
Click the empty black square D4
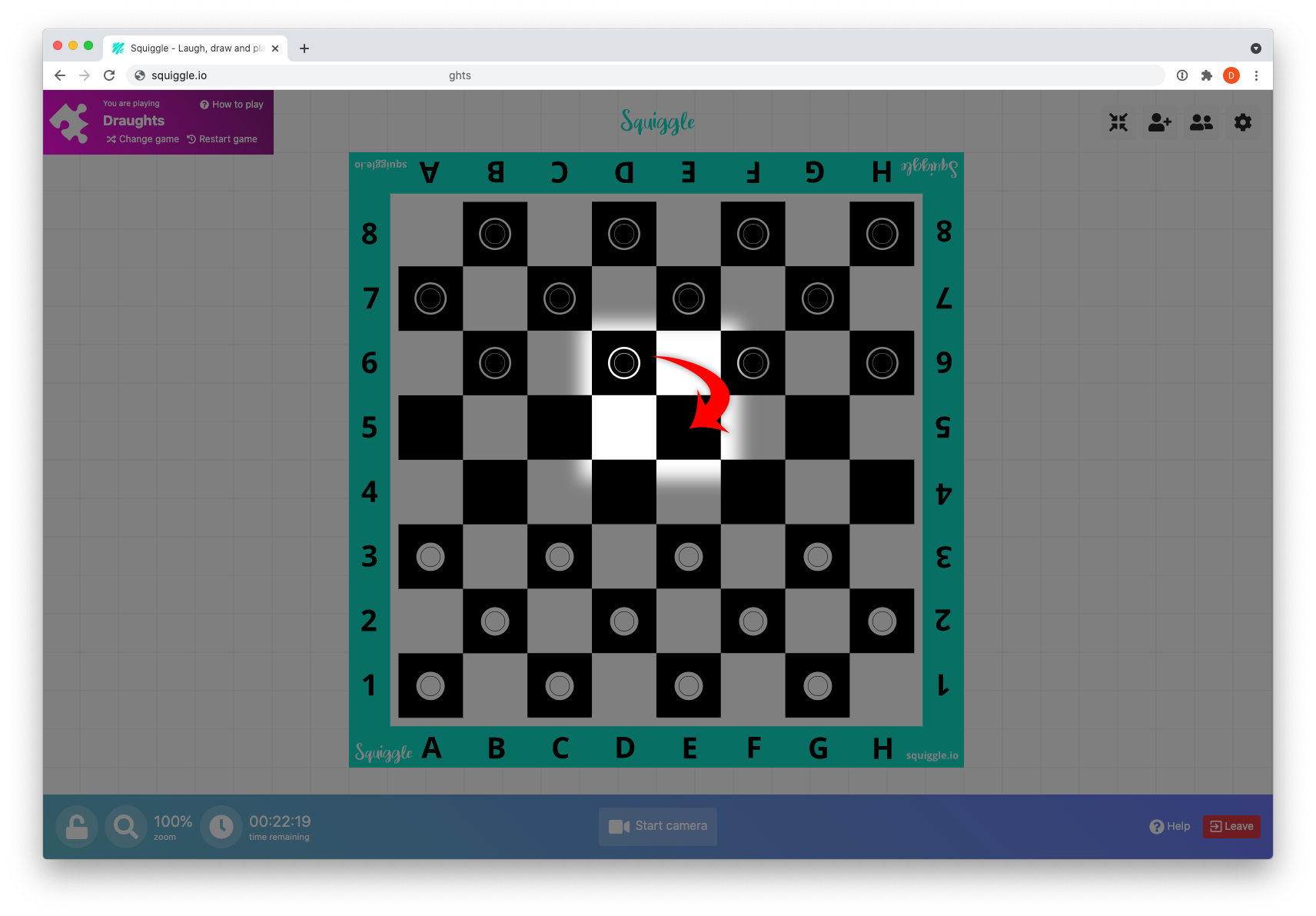[x=624, y=492]
